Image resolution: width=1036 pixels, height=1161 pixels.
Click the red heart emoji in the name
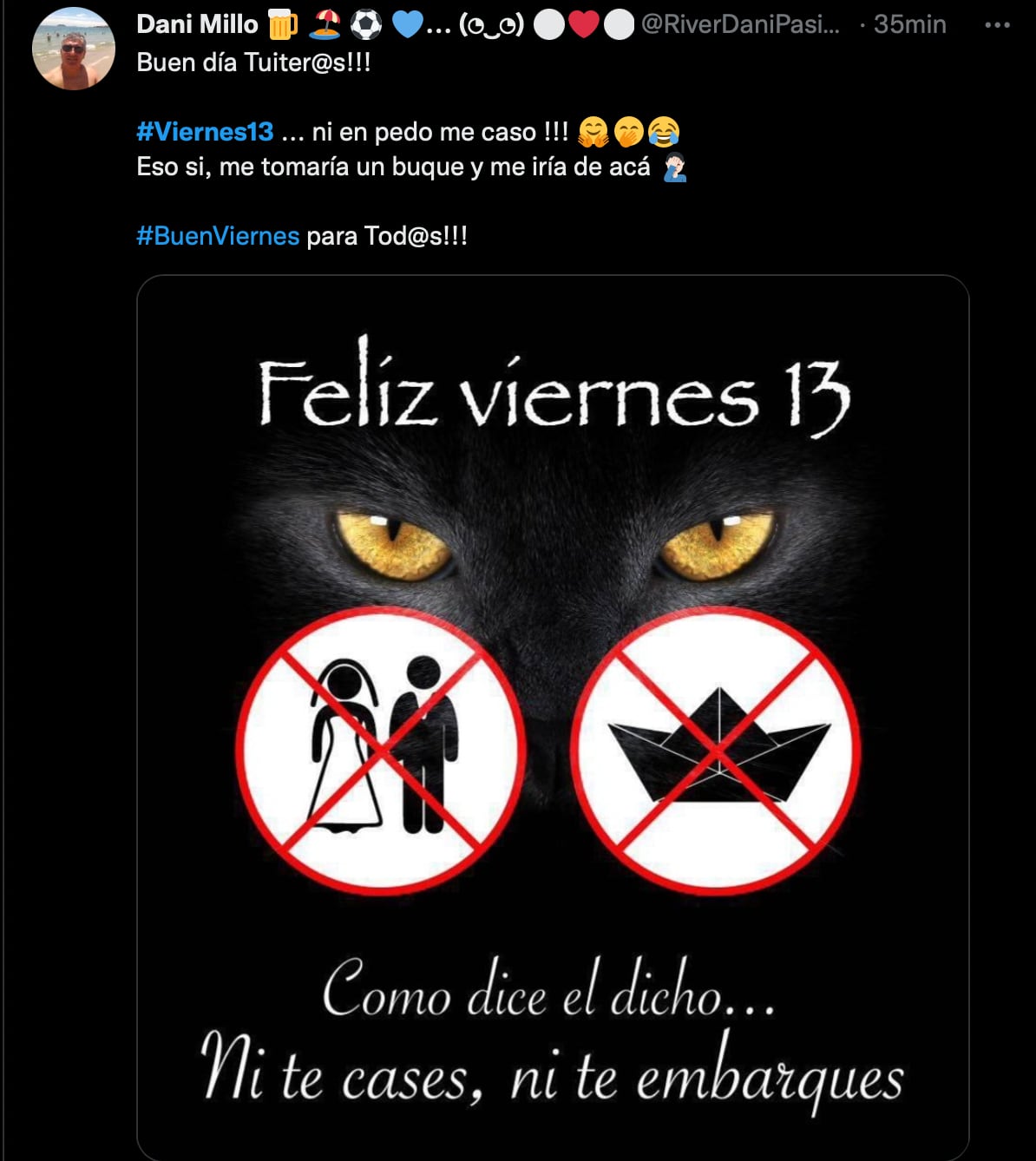(x=583, y=24)
